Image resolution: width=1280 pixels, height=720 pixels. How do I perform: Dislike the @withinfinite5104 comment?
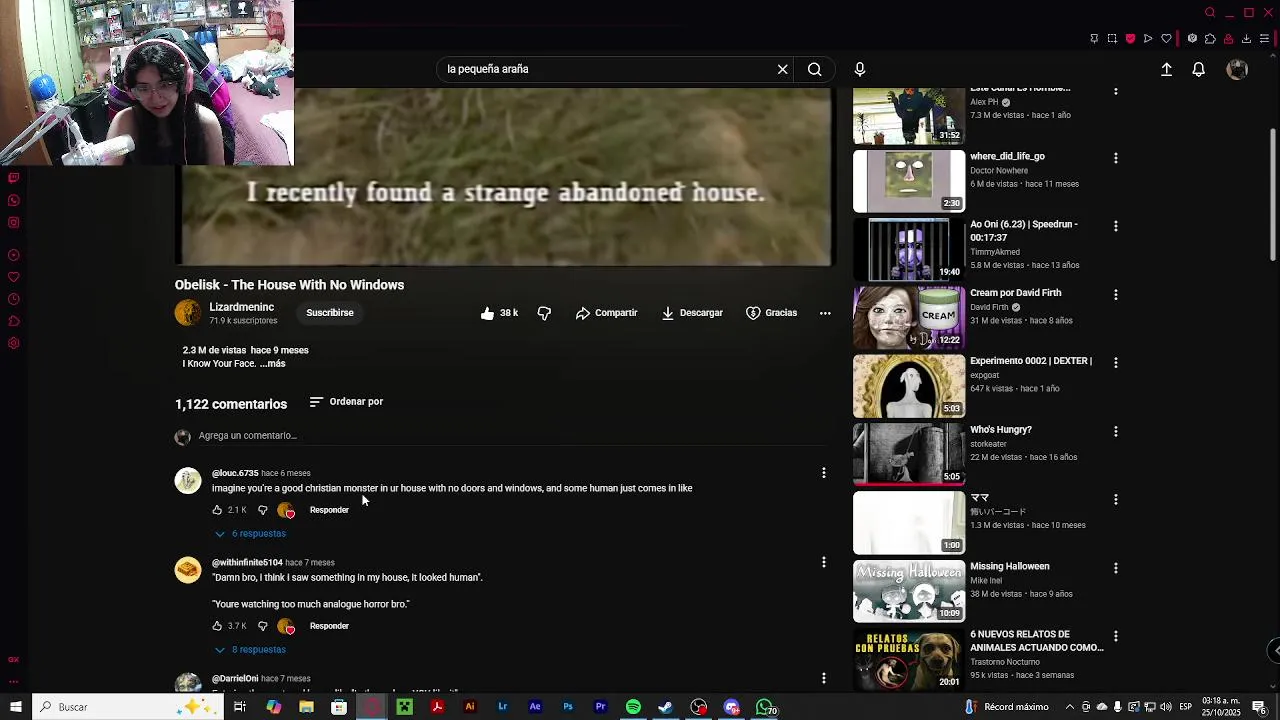[x=262, y=626]
